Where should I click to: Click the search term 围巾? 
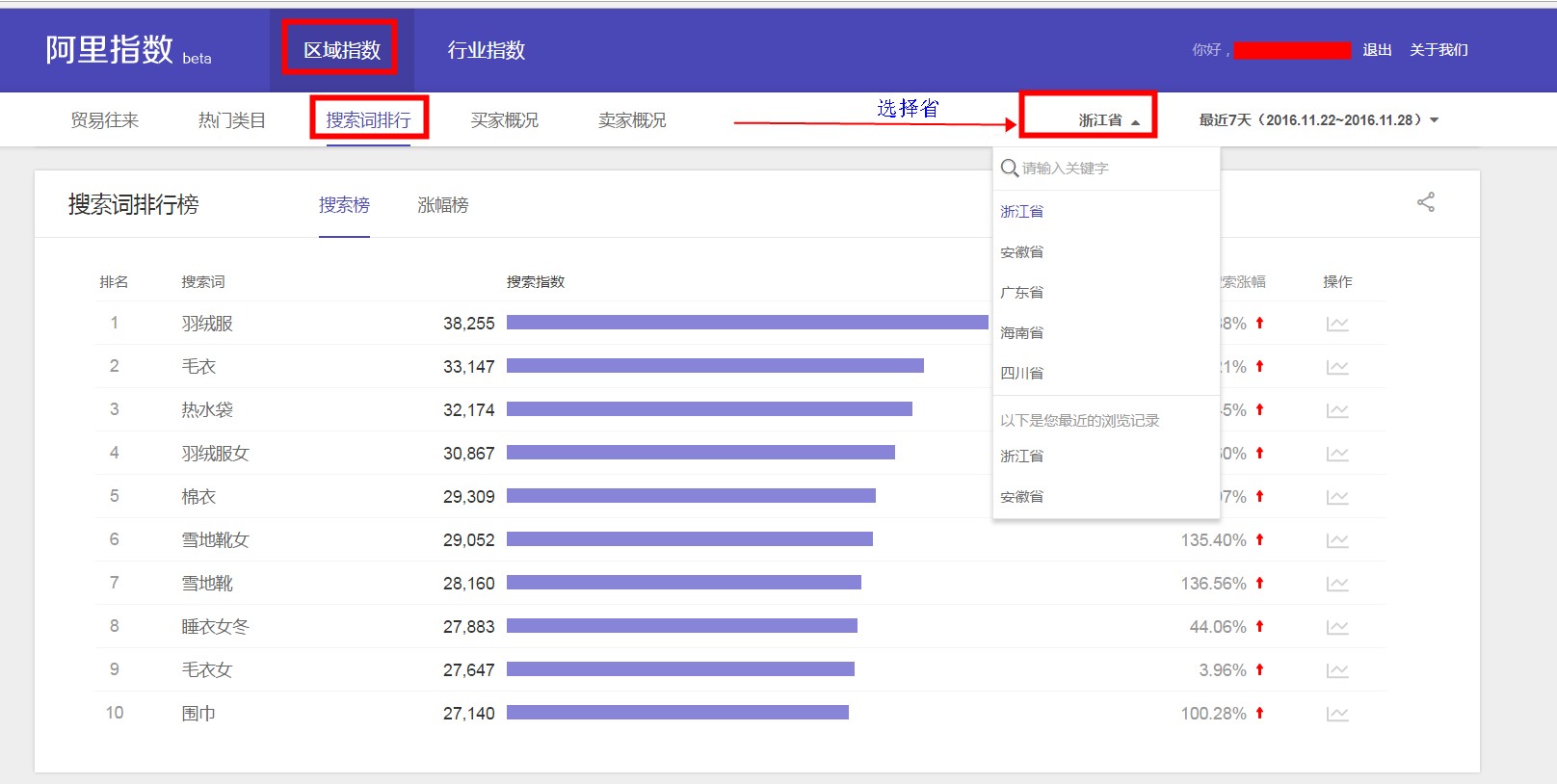198,714
